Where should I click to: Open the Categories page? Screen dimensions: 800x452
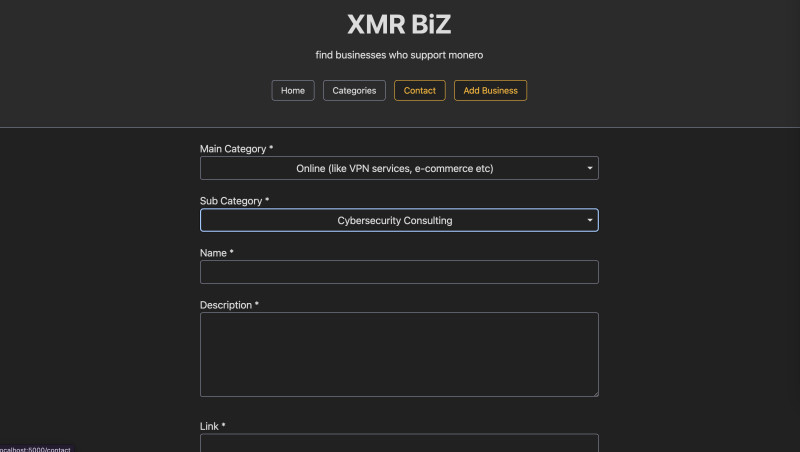(x=354, y=91)
